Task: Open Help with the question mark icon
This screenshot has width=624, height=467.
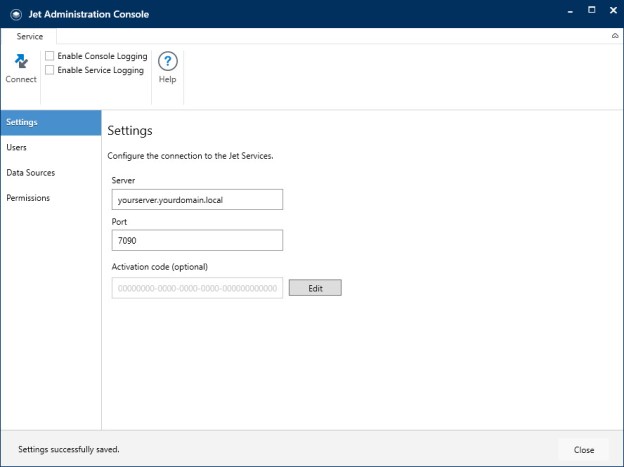Action: 168,61
